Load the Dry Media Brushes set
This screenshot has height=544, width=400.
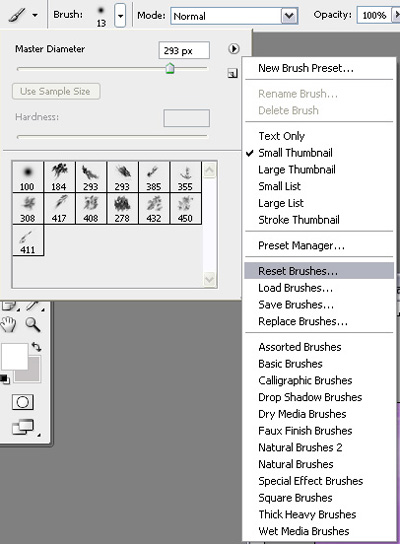tap(302, 414)
